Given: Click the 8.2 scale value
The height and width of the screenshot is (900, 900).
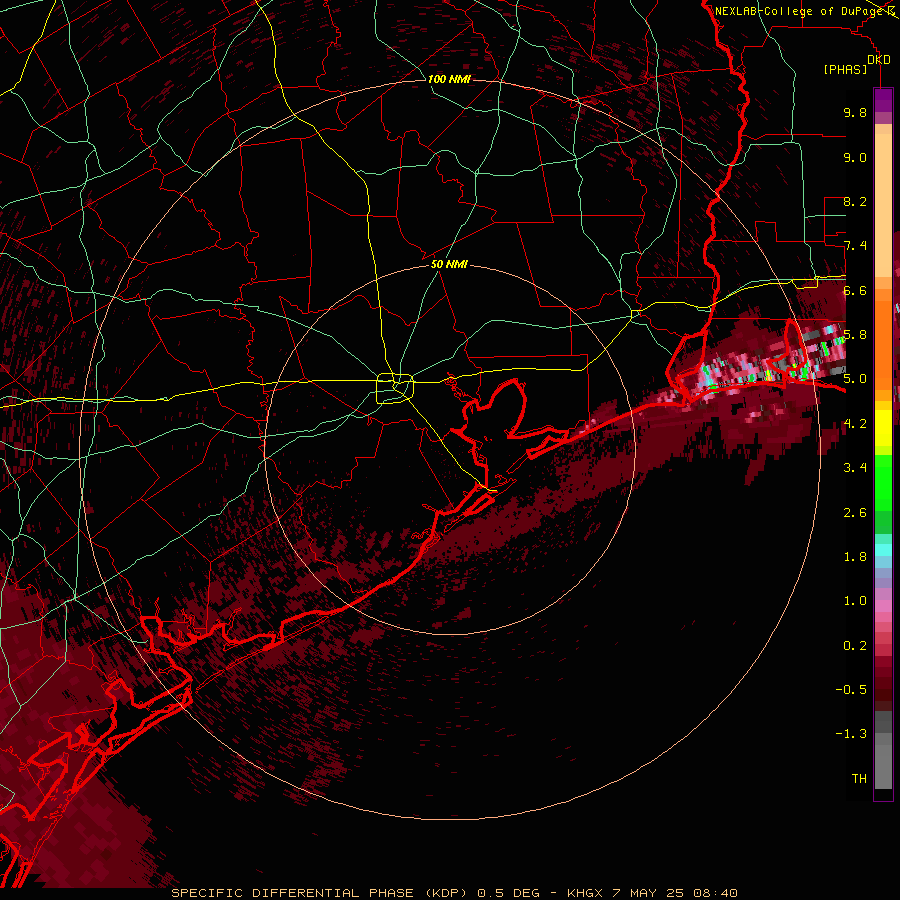Looking at the screenshot, I should (x=855, y=201).
